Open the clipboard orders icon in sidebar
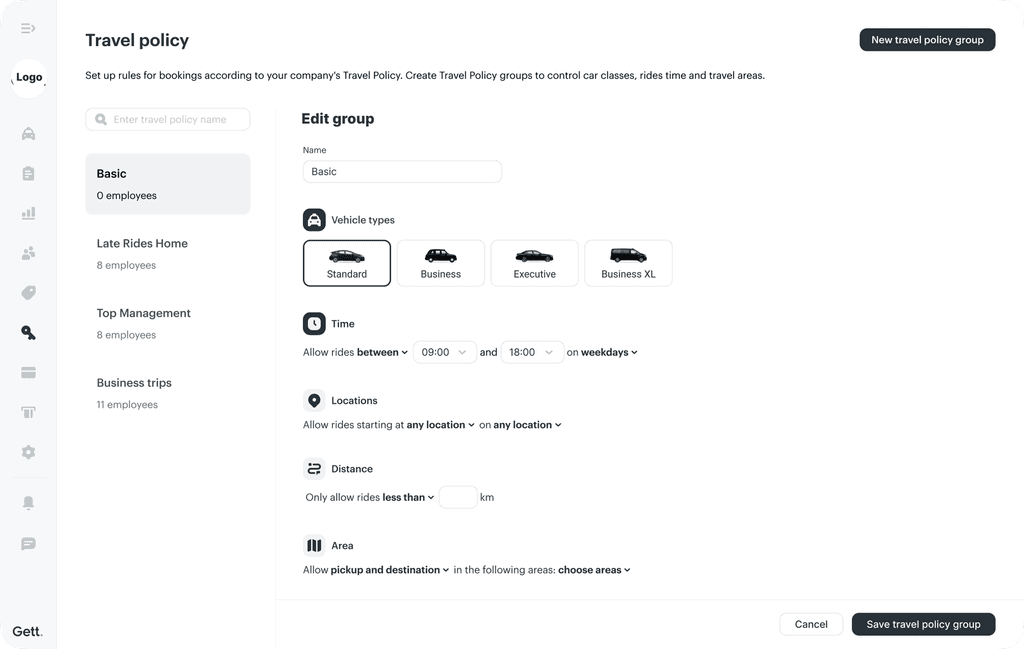Screen dimensions: 1024x649 [x=28, y=174]
